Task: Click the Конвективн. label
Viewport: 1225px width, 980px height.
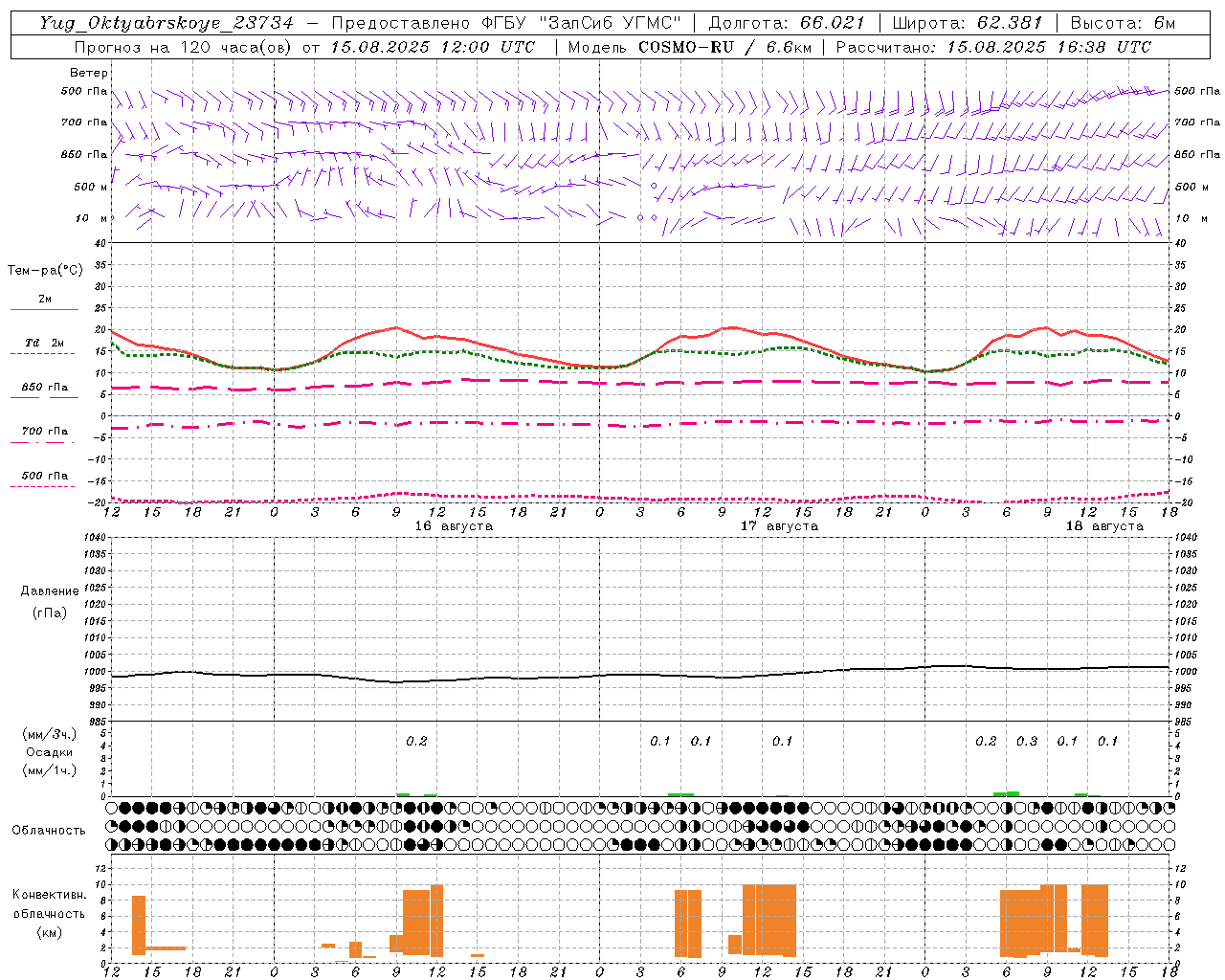Action: click(50, 895)
